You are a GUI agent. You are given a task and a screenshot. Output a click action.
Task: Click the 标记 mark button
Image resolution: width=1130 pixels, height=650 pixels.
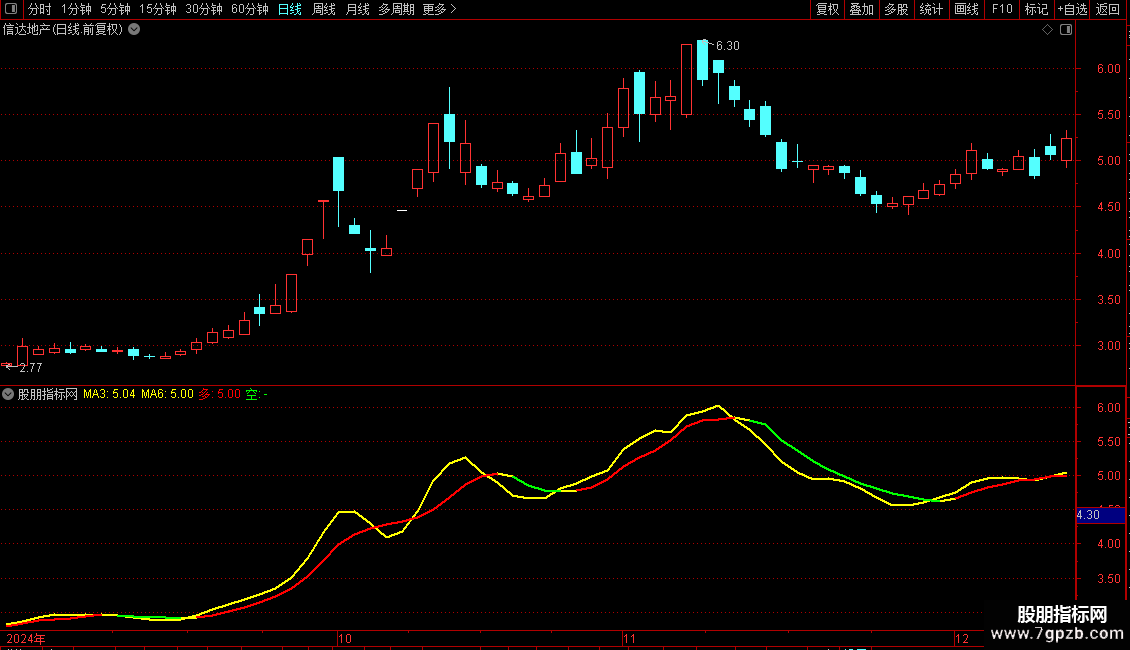(x=1036, y=9)
